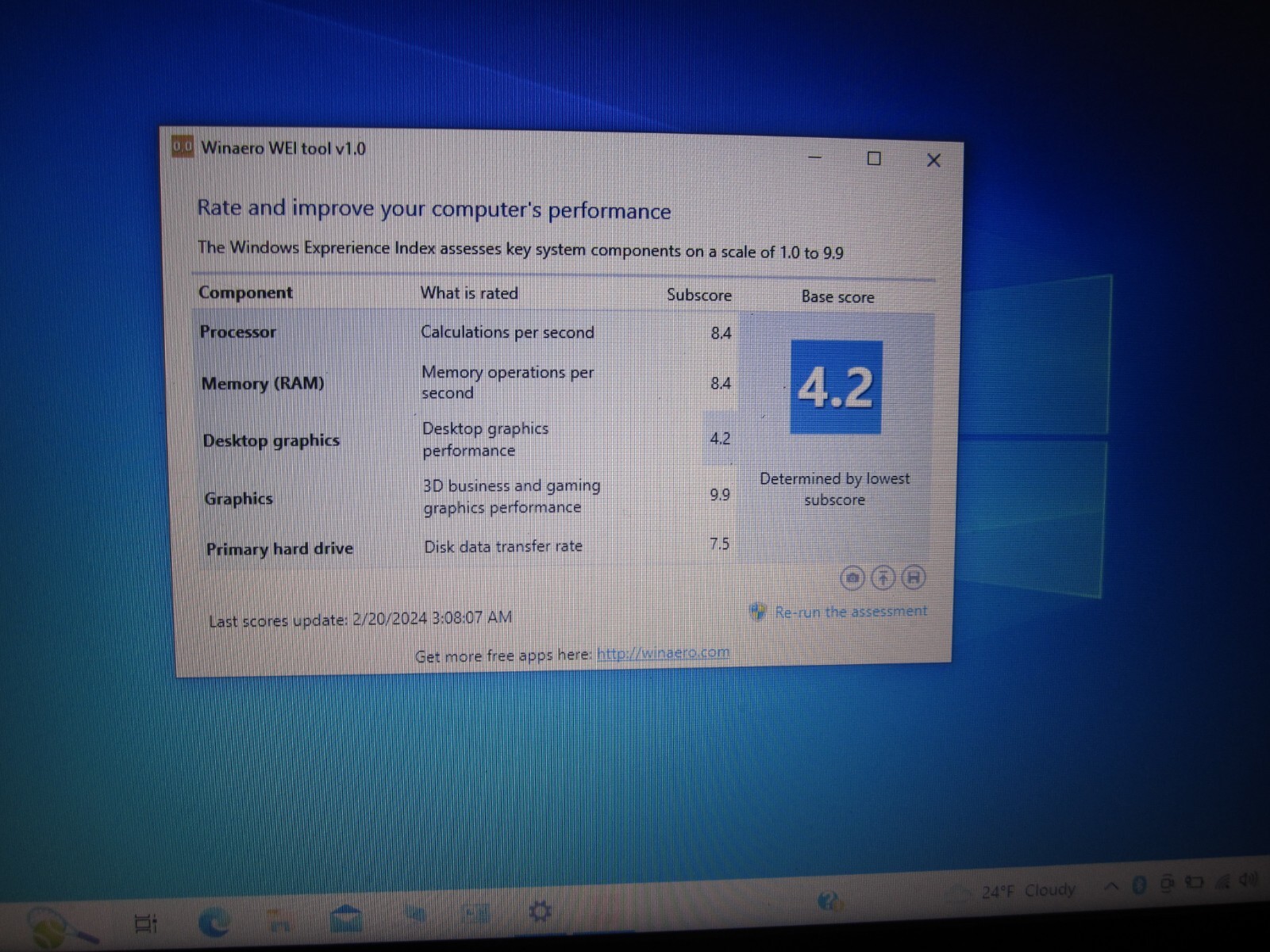Click the large 4.2 base score tile

point(836,387)
